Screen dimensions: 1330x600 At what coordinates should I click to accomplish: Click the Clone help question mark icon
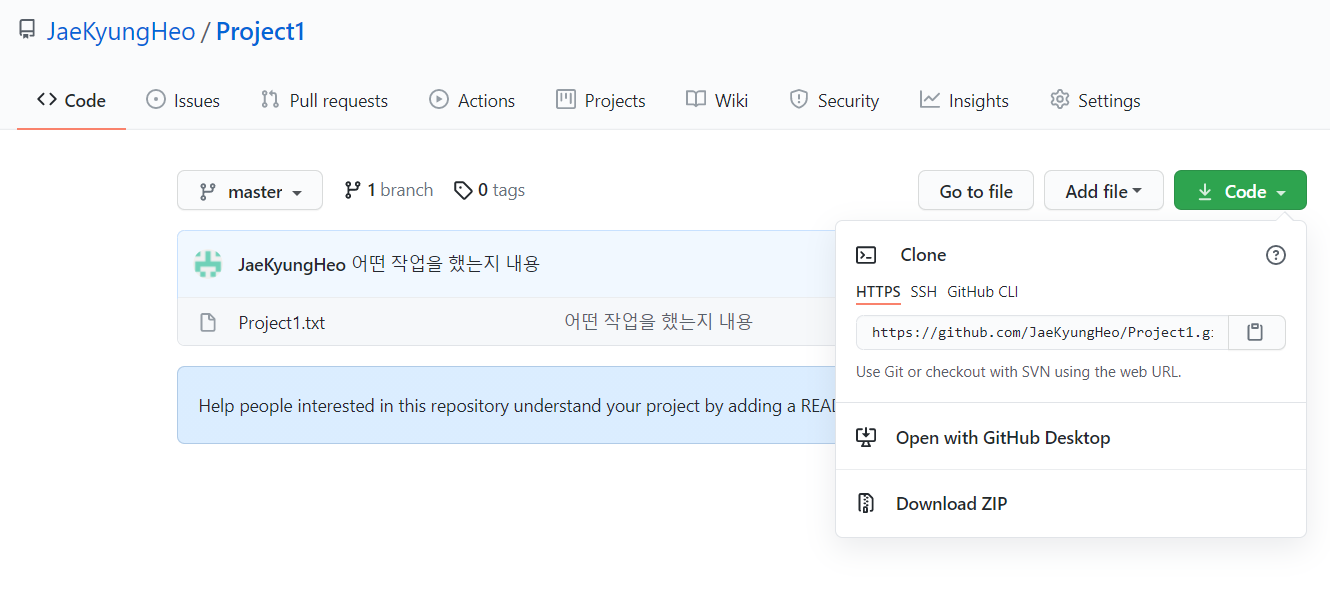(1276, 255)
